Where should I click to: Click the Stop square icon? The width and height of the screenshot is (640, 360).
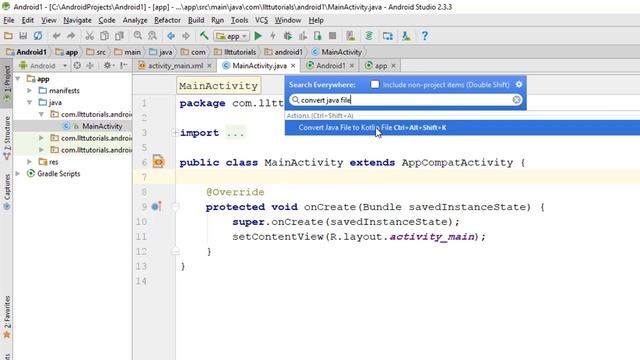[333, 36]
